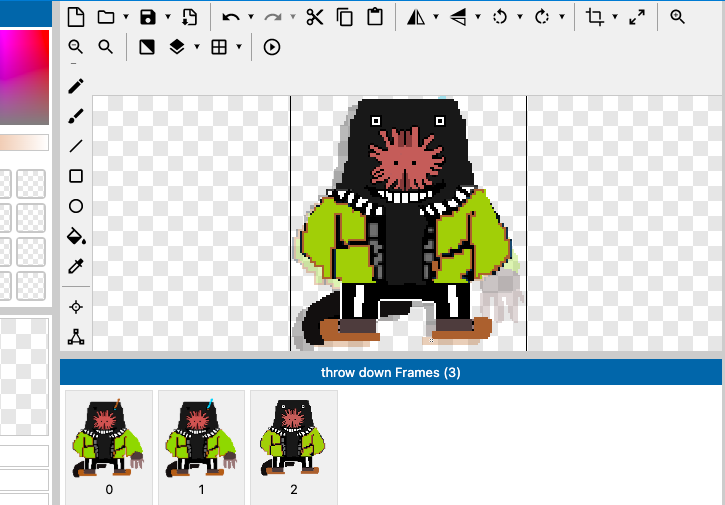Adjust the peach gradient slider bar

pos(24,142)
